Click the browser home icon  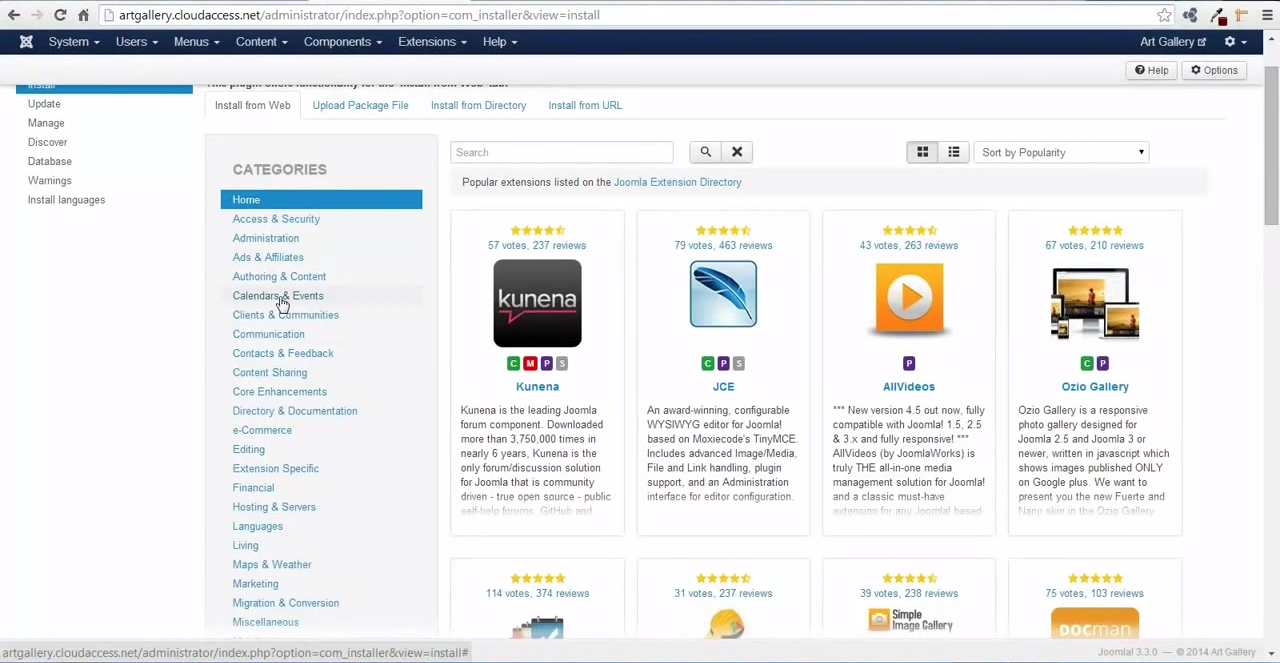click(84, 15)
